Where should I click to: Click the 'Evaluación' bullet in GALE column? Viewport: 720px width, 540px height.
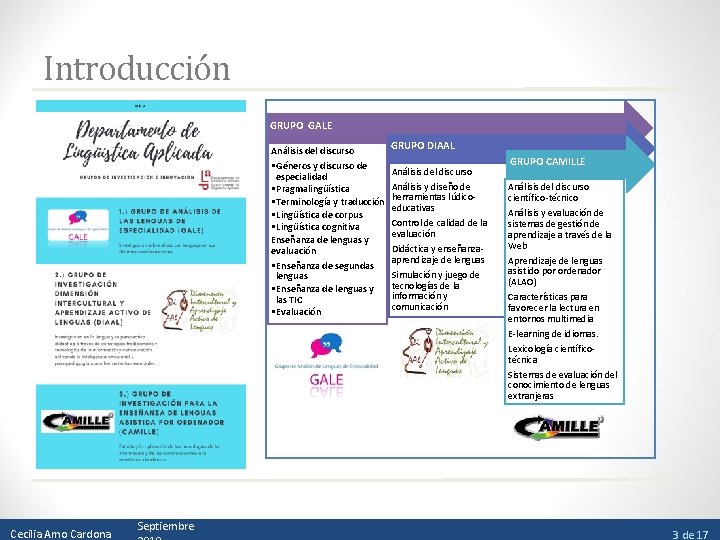[296, 312]
